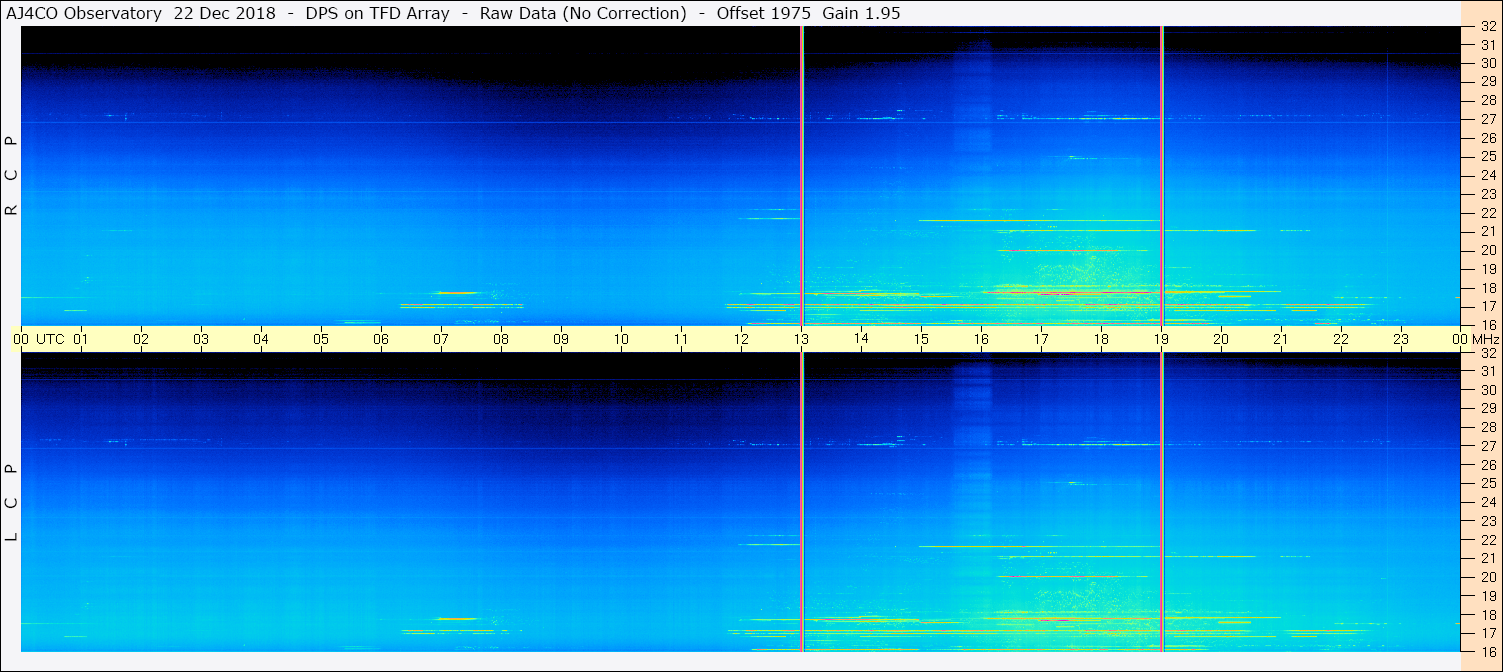Click hour label '09' on the time axis
This screenshot has height=672, width=1503.
[561, 339]
